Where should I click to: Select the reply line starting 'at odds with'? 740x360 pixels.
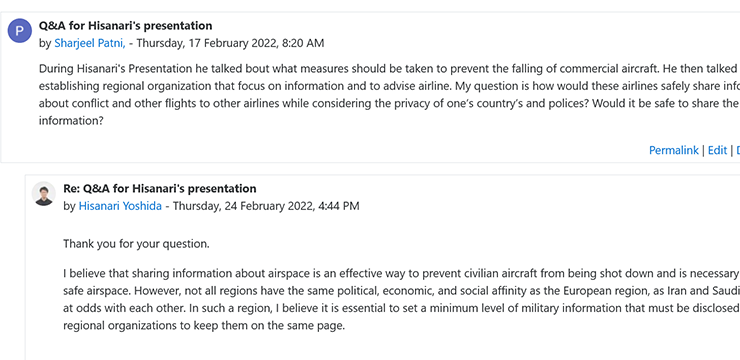(x=402, y=308)
